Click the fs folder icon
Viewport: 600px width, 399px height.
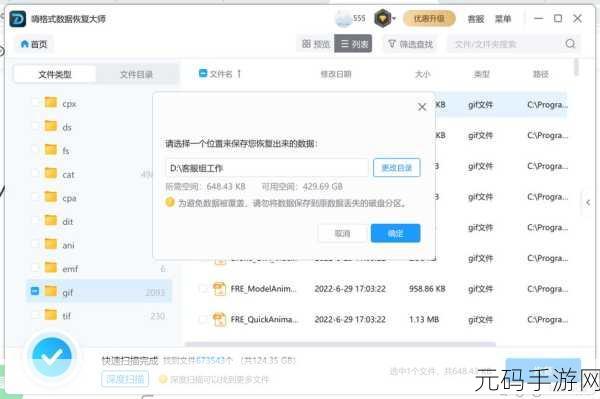(51, 150)
